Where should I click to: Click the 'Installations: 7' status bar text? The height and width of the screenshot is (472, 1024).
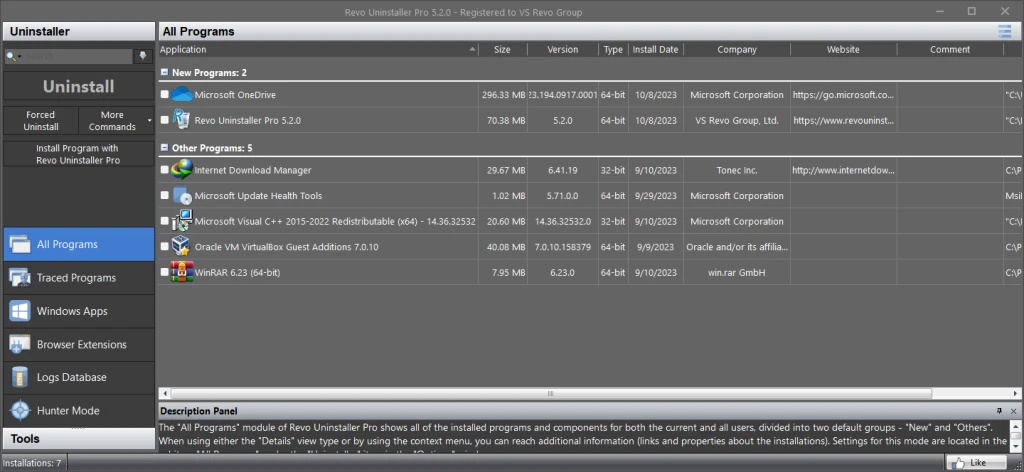click(x=31, y=463)
